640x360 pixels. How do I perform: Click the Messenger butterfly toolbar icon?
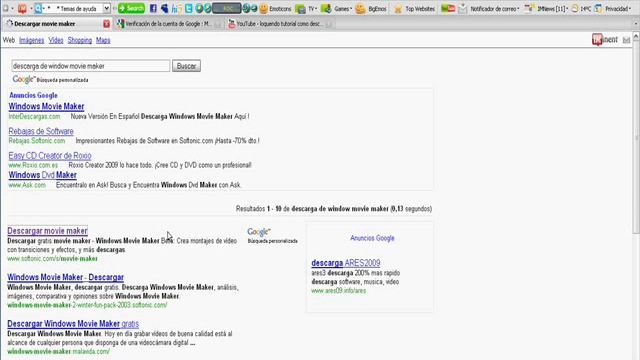tap(165, 8)
